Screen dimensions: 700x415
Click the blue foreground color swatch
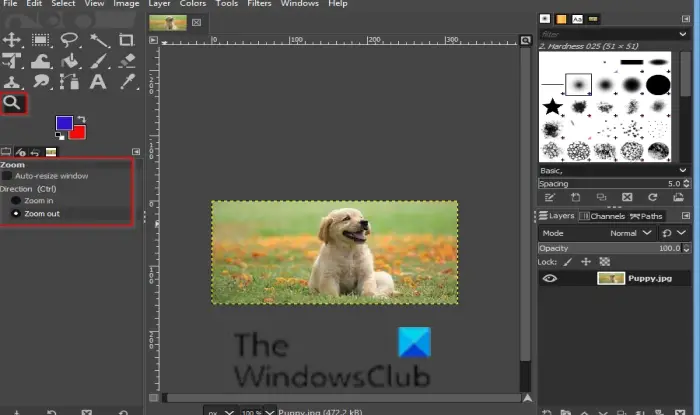tap(64, 123)
